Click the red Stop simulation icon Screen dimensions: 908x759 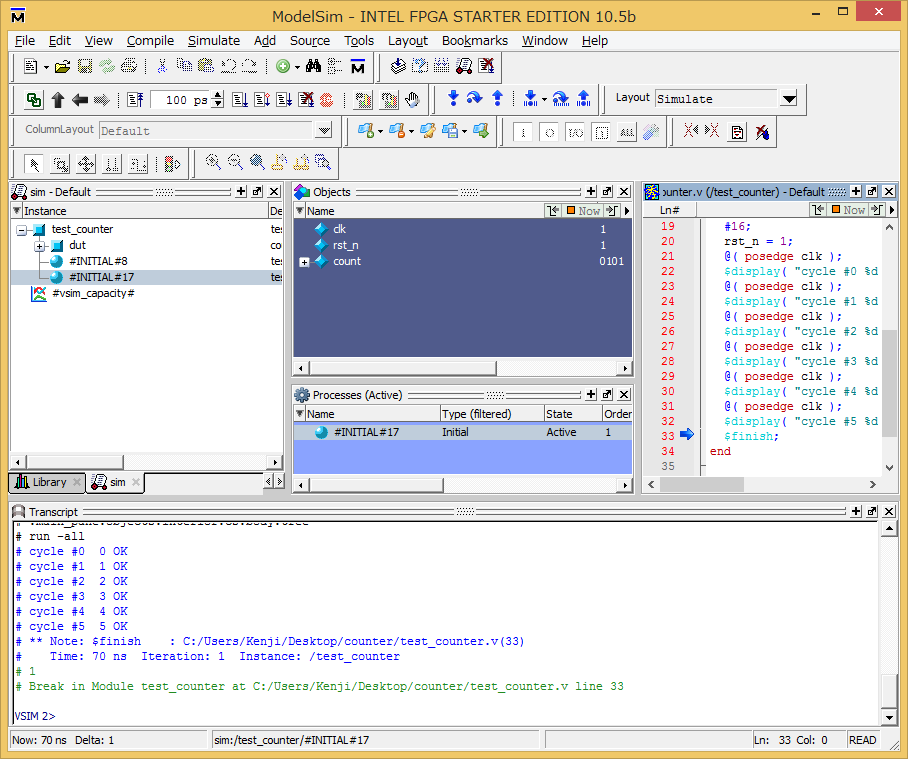click(327, 100)
